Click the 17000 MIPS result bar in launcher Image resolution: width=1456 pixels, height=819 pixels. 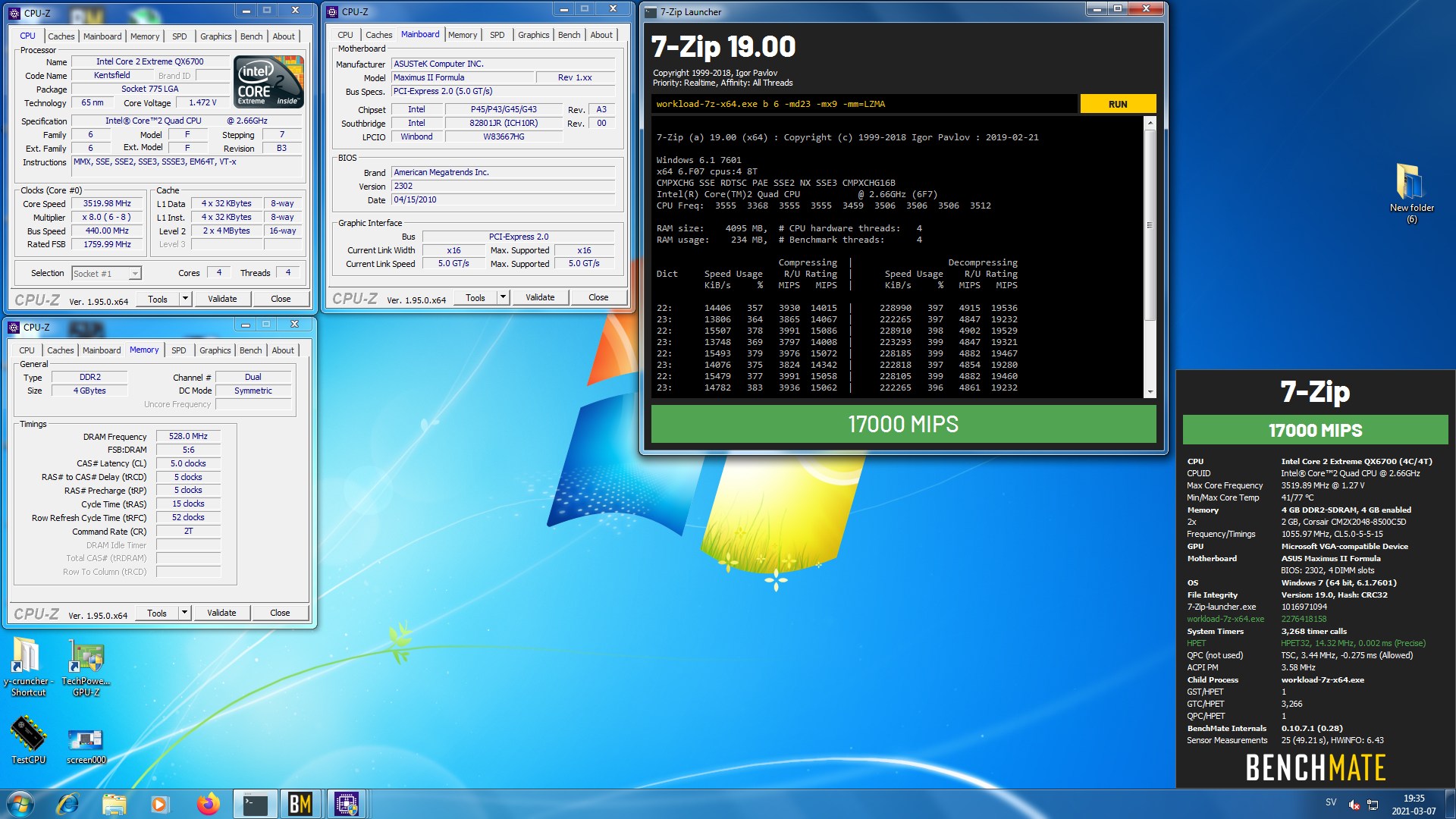pyautogui.click(x=903, y=424)
